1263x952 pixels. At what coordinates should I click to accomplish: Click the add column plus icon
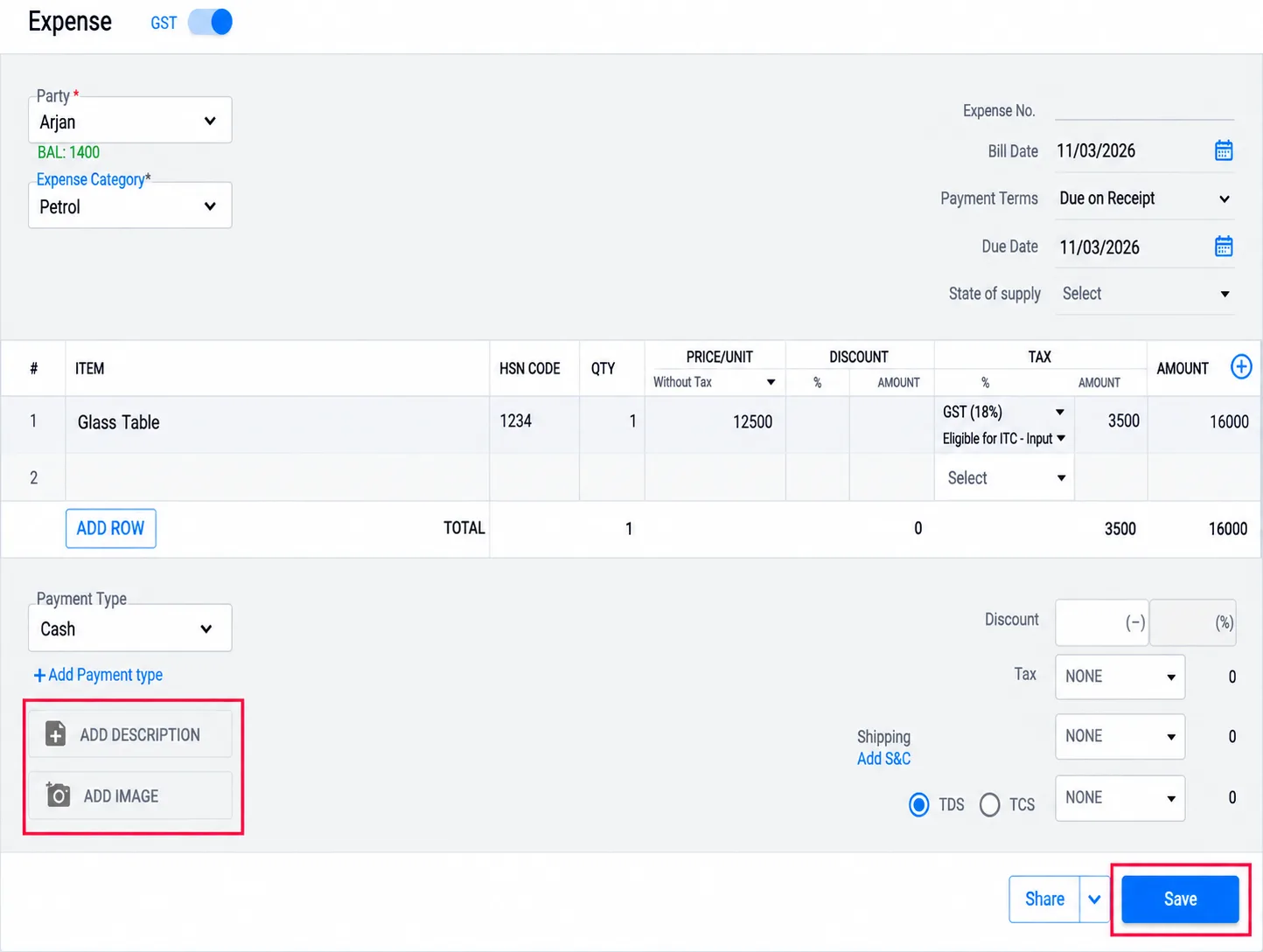coord(1241,367)
